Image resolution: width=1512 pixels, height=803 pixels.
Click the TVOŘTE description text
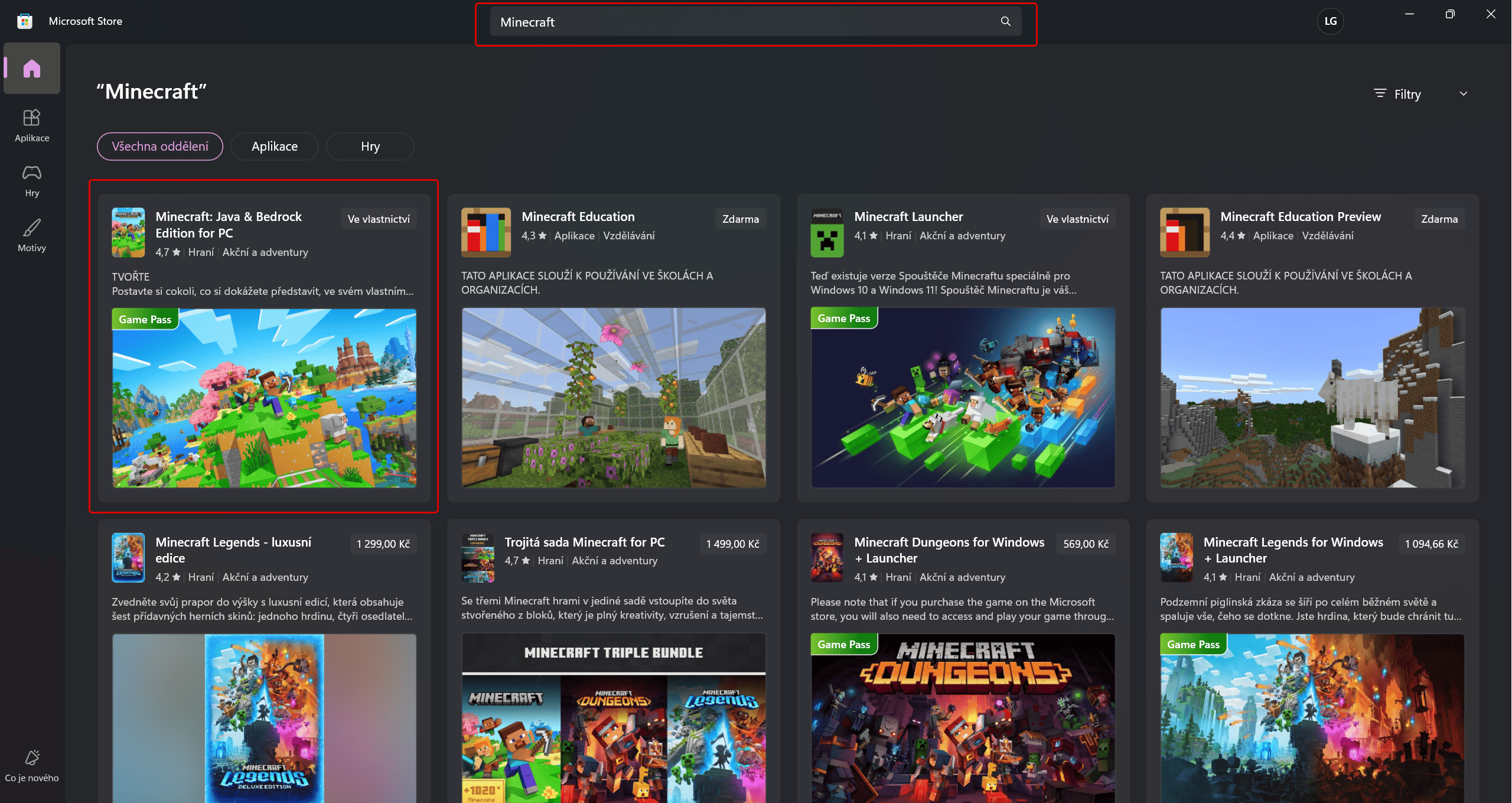click(263, 284)
